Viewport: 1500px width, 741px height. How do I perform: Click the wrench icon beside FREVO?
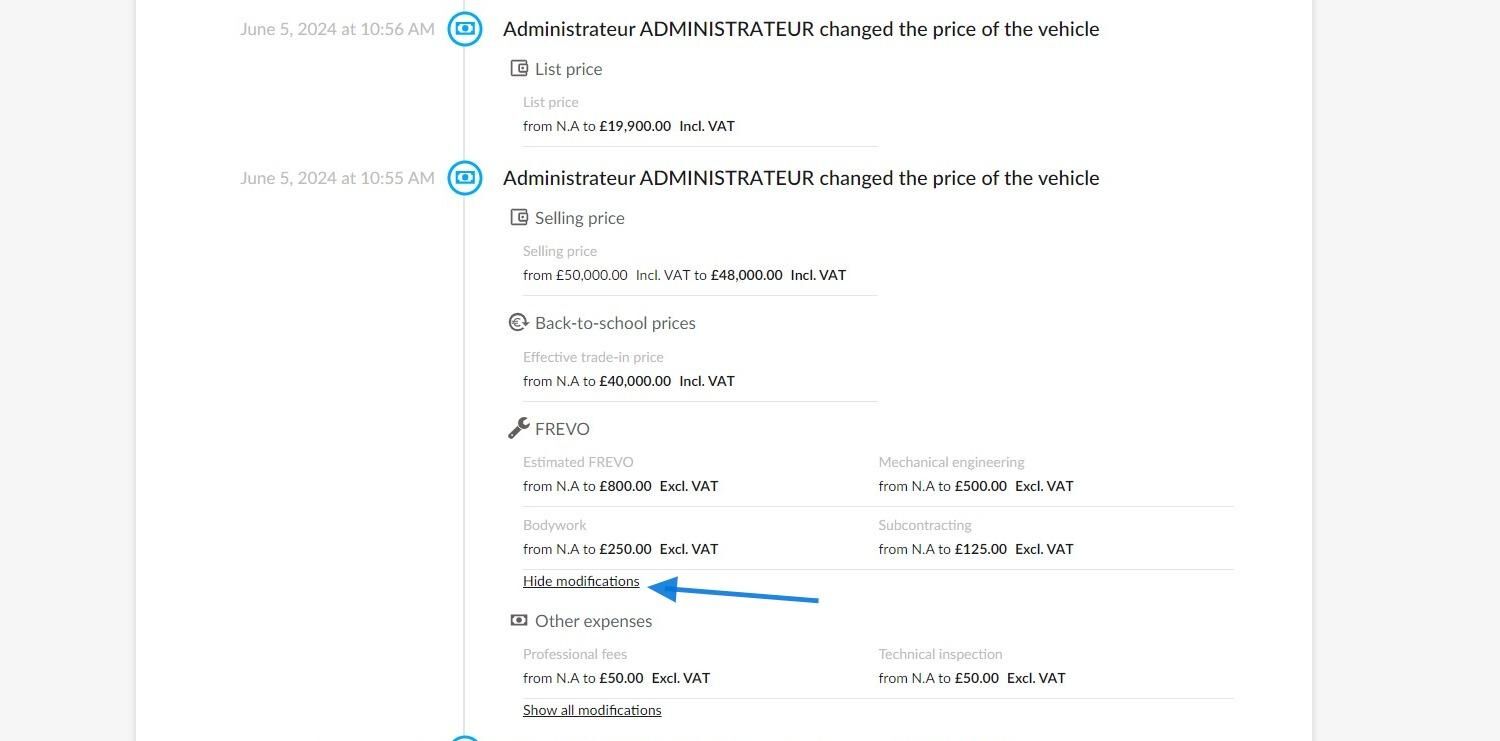click(x=518, y=429)
